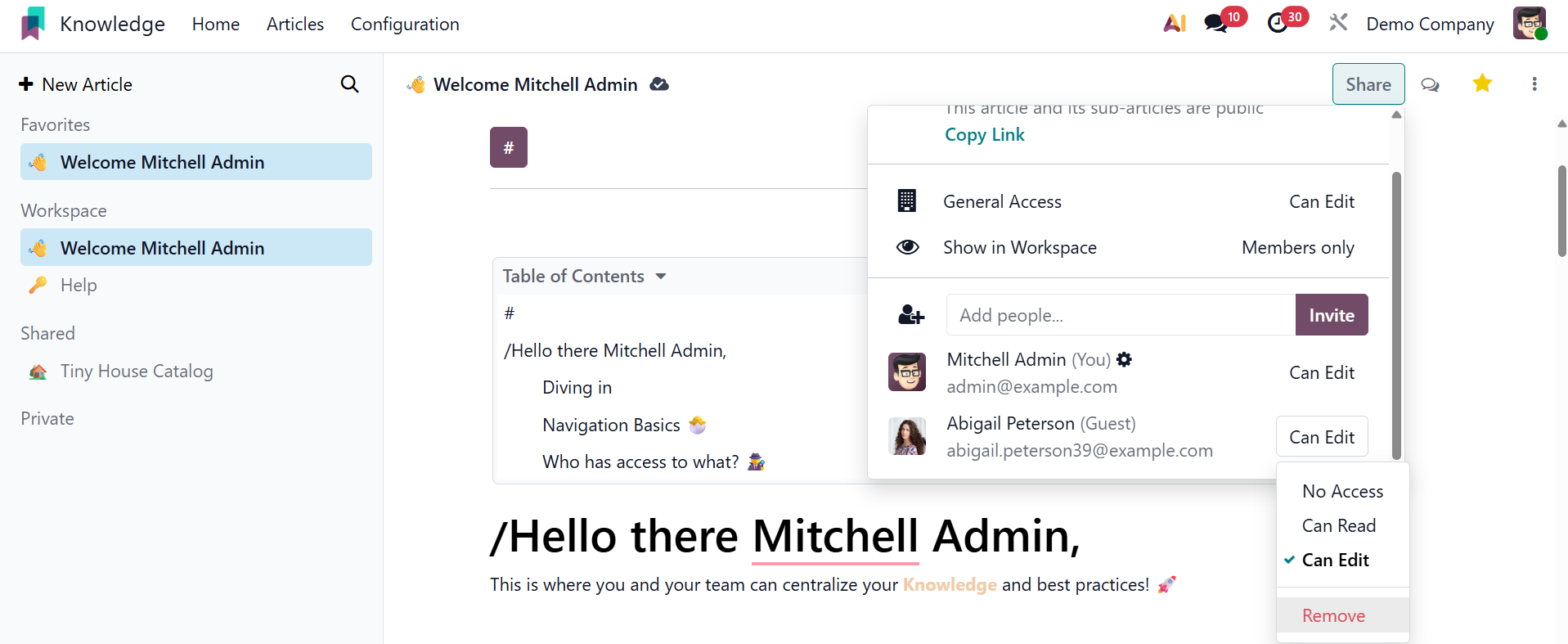Image resolution: width=1568 pixels, height=644 pixels.
Task: Click the Copy Link link
Action: pyautogui.click(x=984, y=134)
